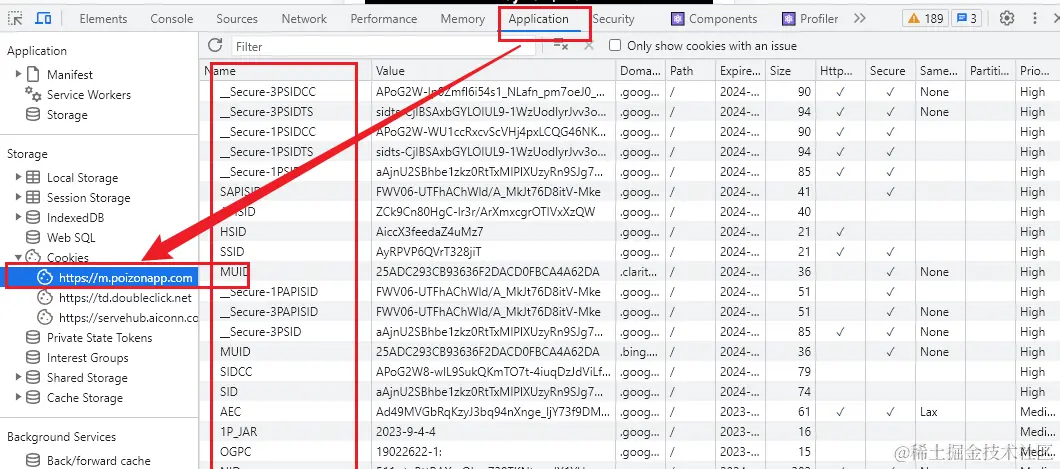Switch to the Console tab
Viewport: 1060px width, 469px height.
tap(172, 19)
